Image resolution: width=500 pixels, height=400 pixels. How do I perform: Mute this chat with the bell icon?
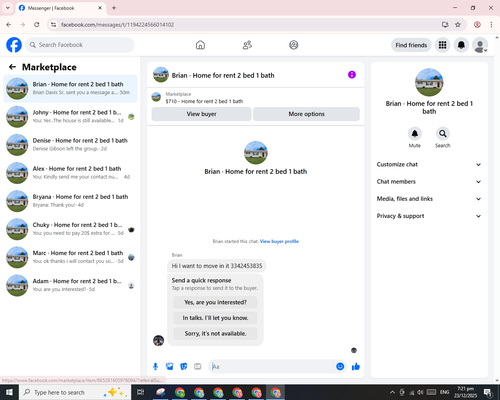point(415,134)
